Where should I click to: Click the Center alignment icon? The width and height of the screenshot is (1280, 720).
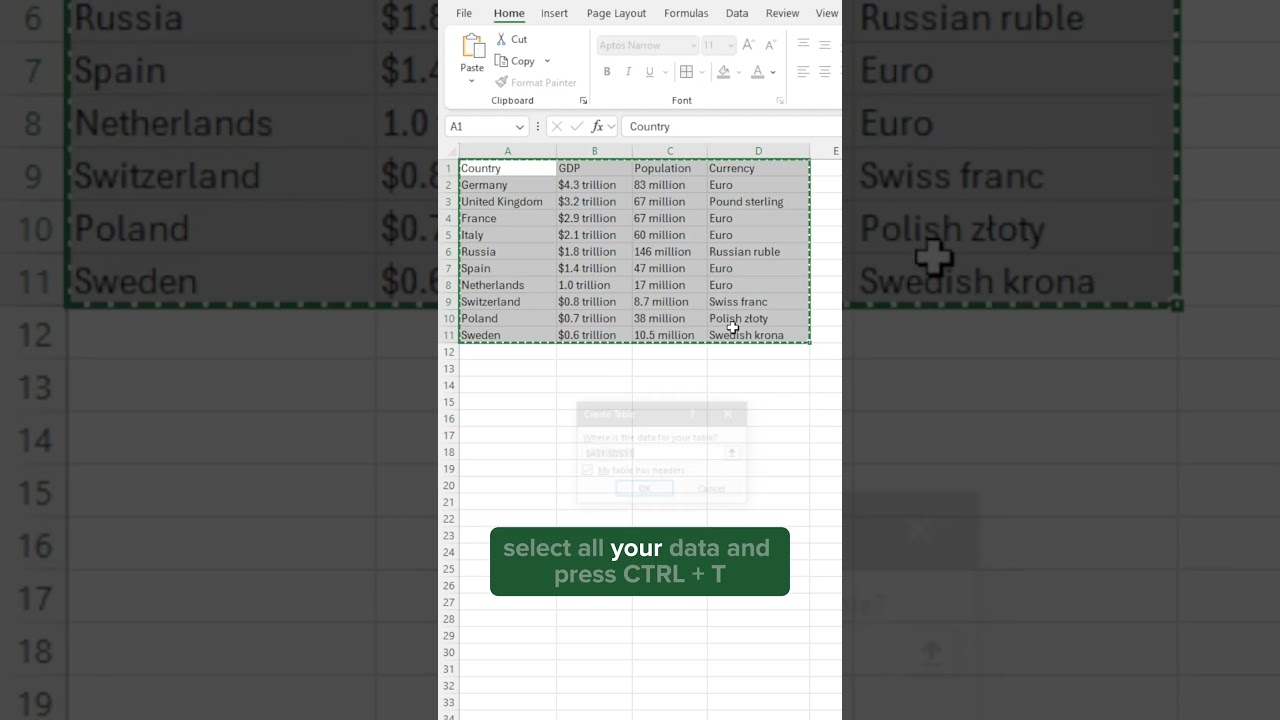[x=825, y=72]
